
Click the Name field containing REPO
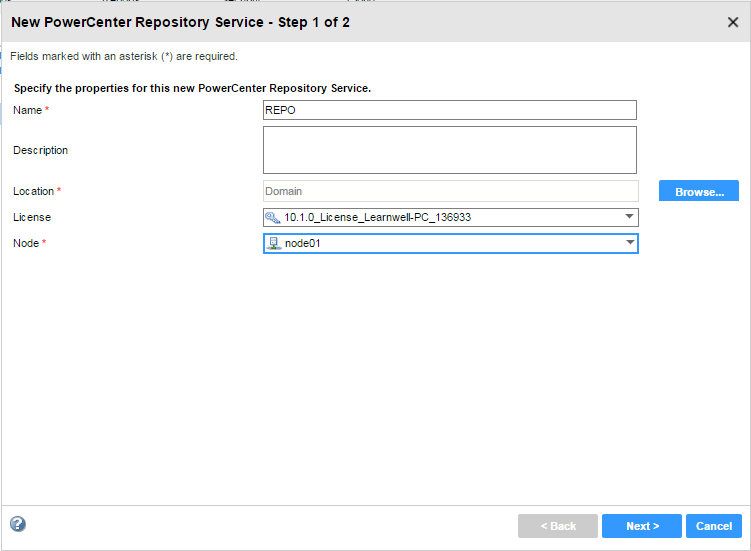click(449, 110)
